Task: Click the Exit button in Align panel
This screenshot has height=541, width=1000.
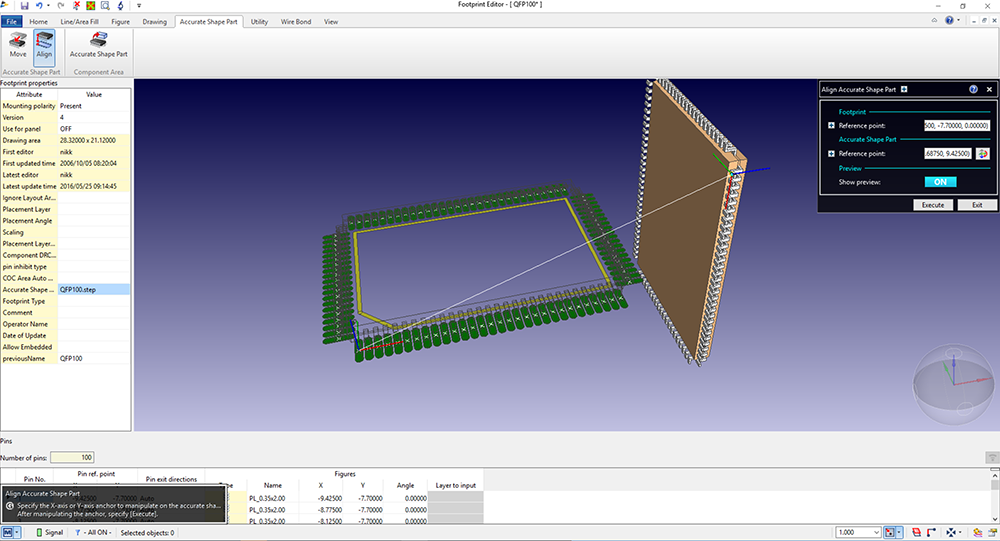Action: point(976,204)
